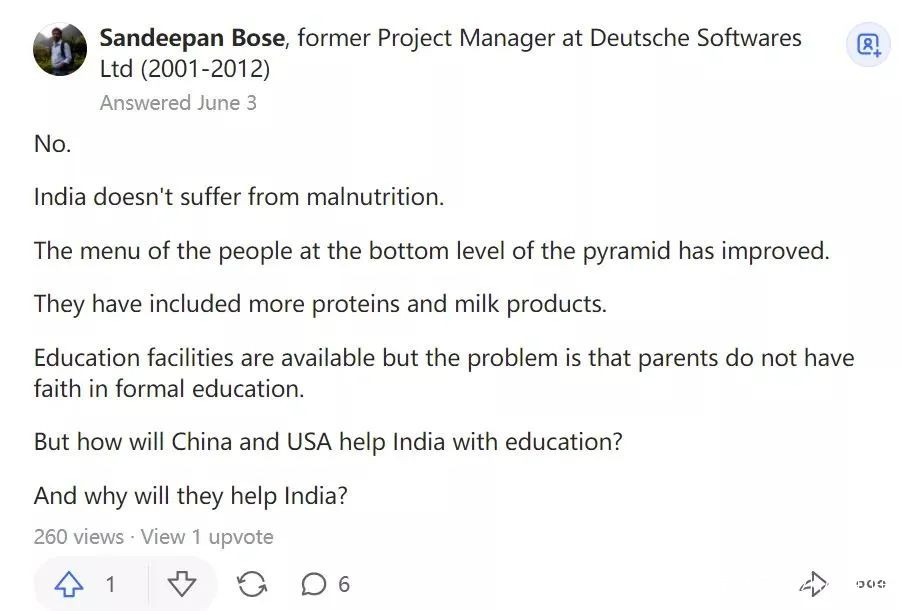This screenshot has height=611, width=902.
Task: Click Sandeepan Bose's profile picture
Action: (60, 49)
